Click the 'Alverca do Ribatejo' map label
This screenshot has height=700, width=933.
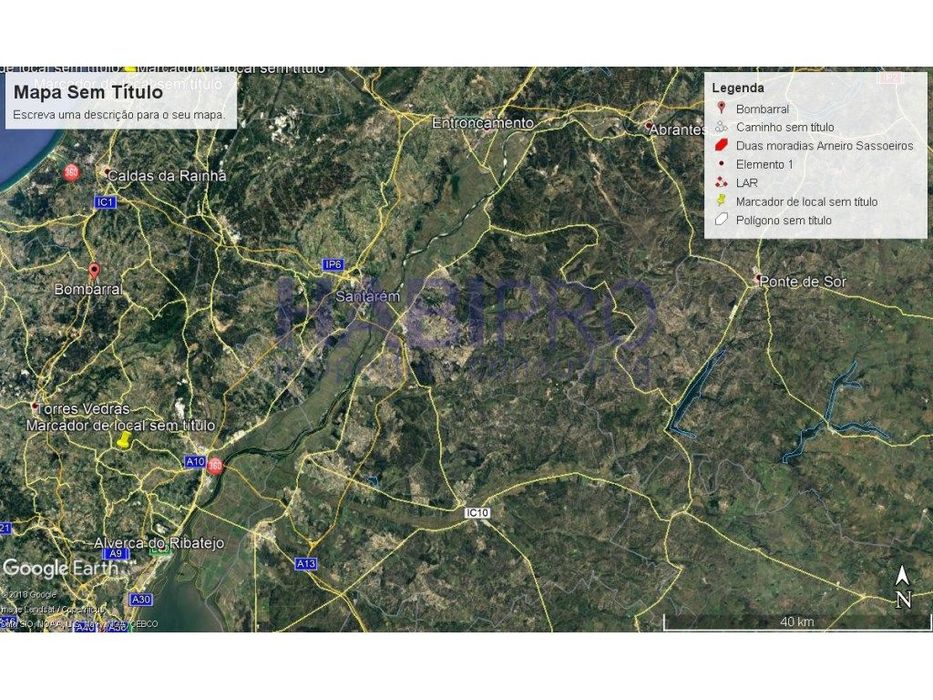159,543
